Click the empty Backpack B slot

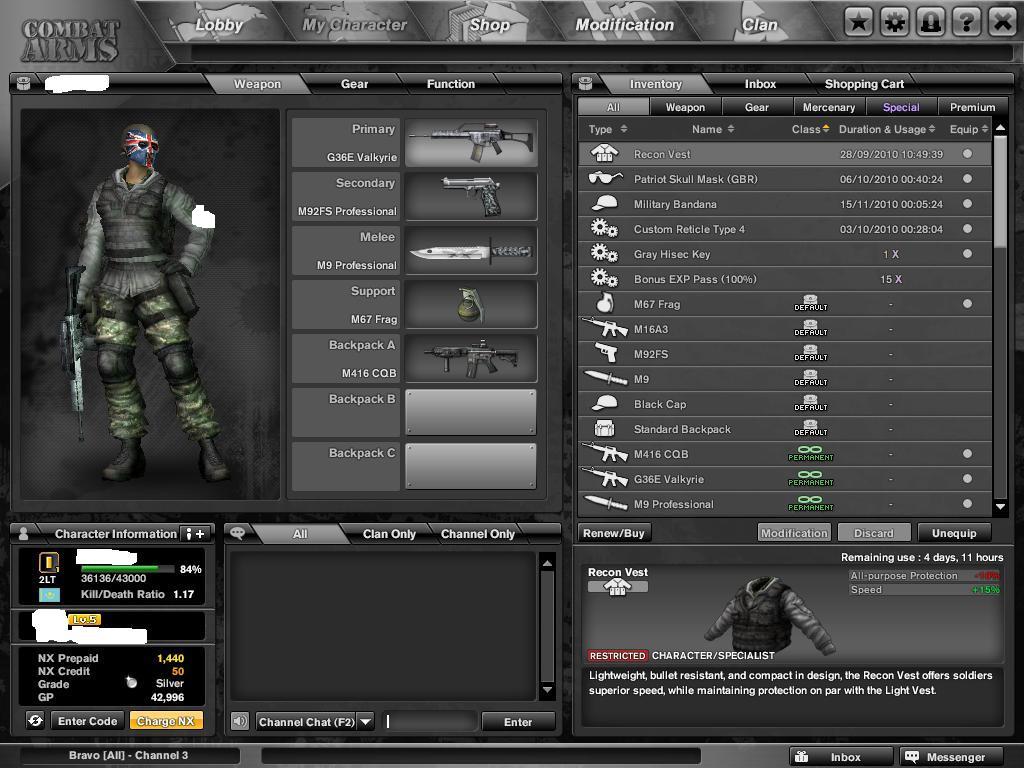[x=471, y=412]
